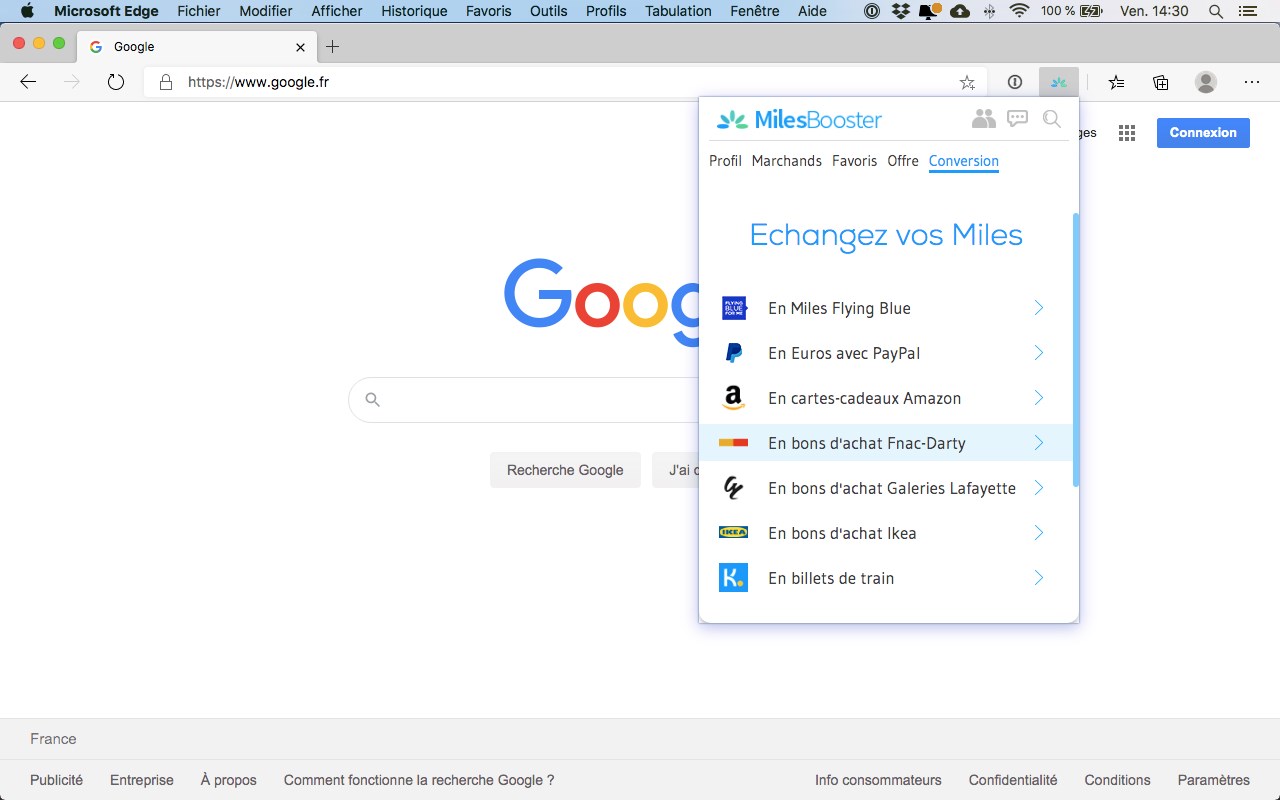
Task: Click the Ikea logo icon
Action: tap(734, 533)
